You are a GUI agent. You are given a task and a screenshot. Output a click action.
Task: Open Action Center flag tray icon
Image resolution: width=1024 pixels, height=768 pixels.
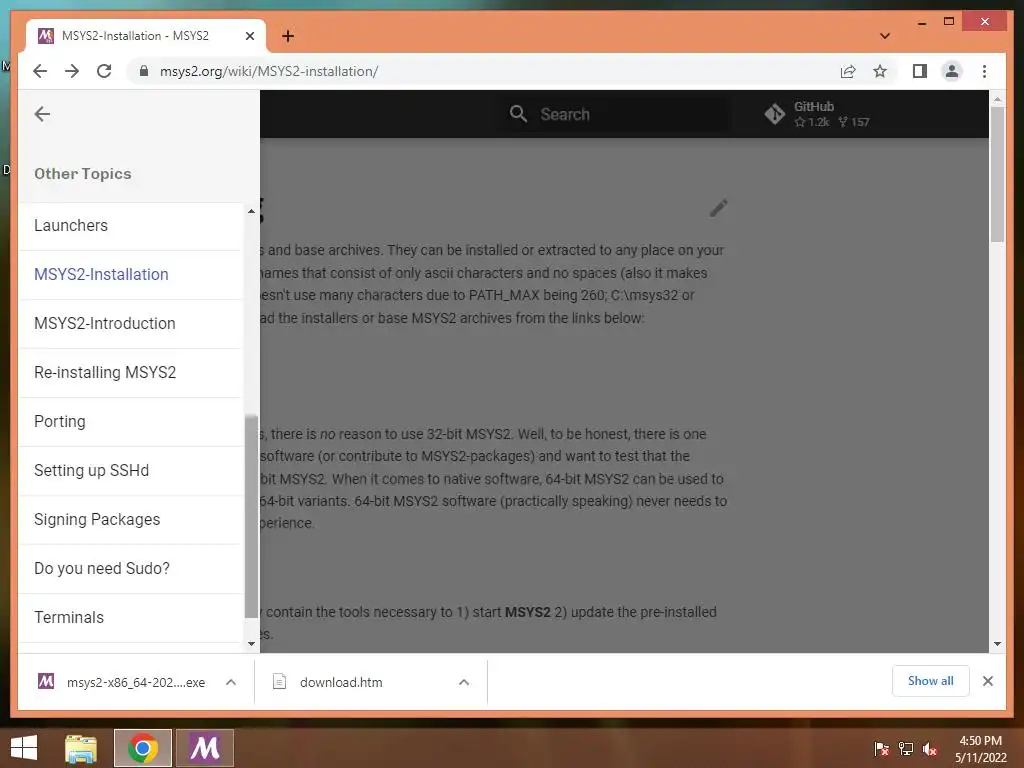click(881, 749)
